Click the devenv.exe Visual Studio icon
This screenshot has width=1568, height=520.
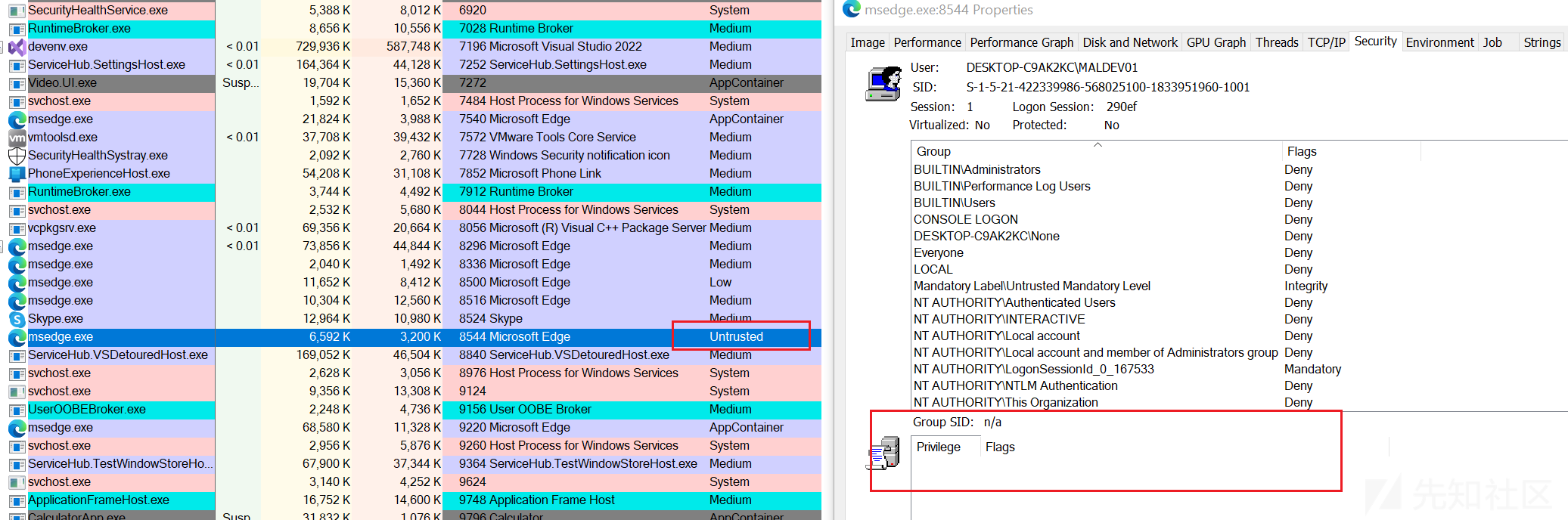pos(17,47)
